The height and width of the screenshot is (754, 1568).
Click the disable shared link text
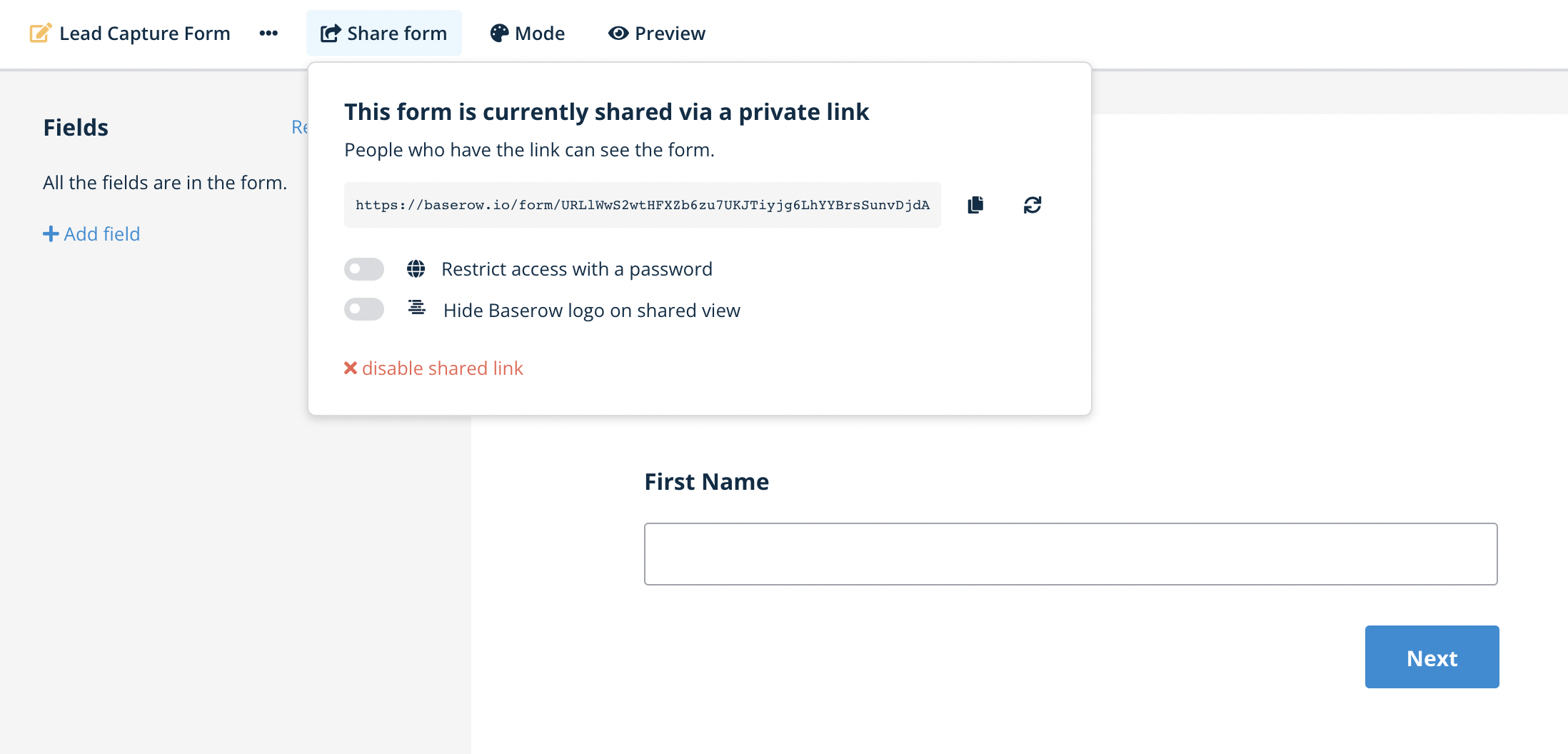443,368
